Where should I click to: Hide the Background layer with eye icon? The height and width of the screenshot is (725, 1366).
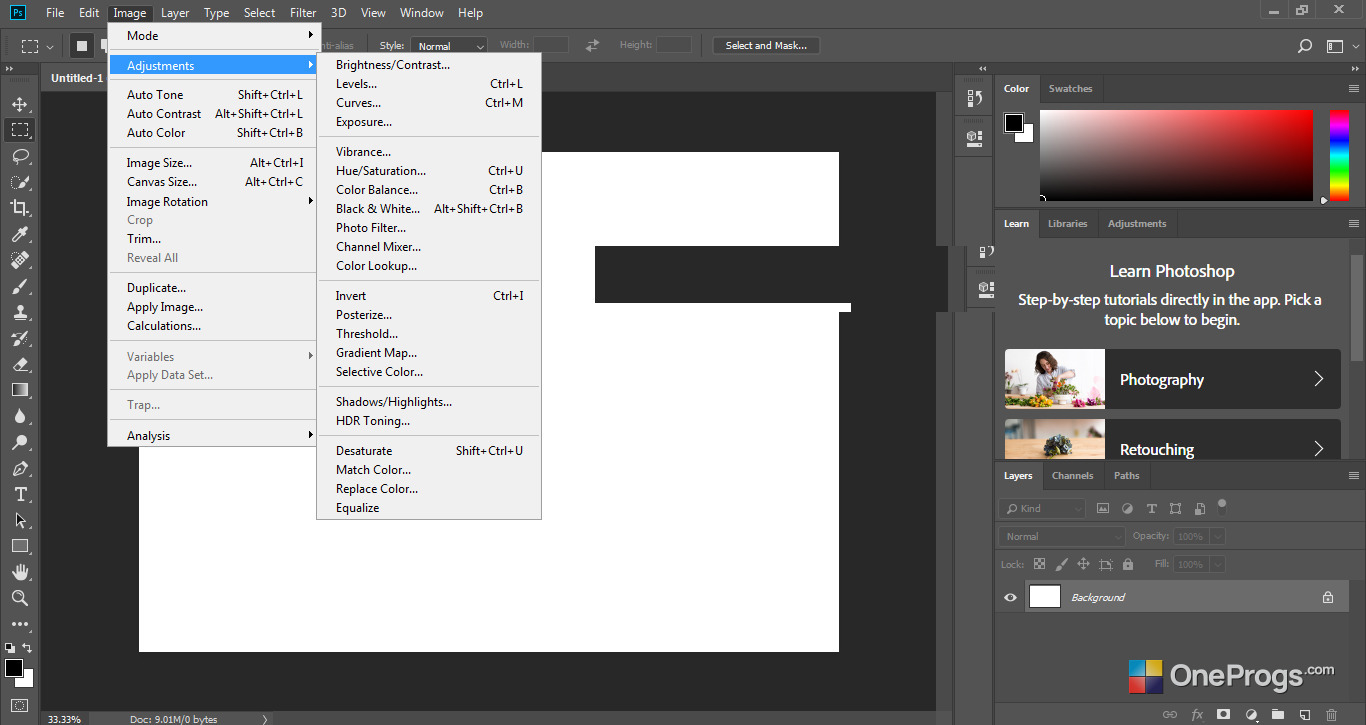[1010, 597]
